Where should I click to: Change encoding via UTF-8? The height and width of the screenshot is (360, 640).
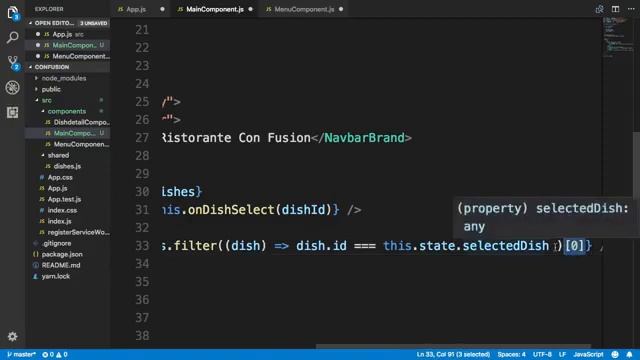pyautogui.click(x=542, y=354)
